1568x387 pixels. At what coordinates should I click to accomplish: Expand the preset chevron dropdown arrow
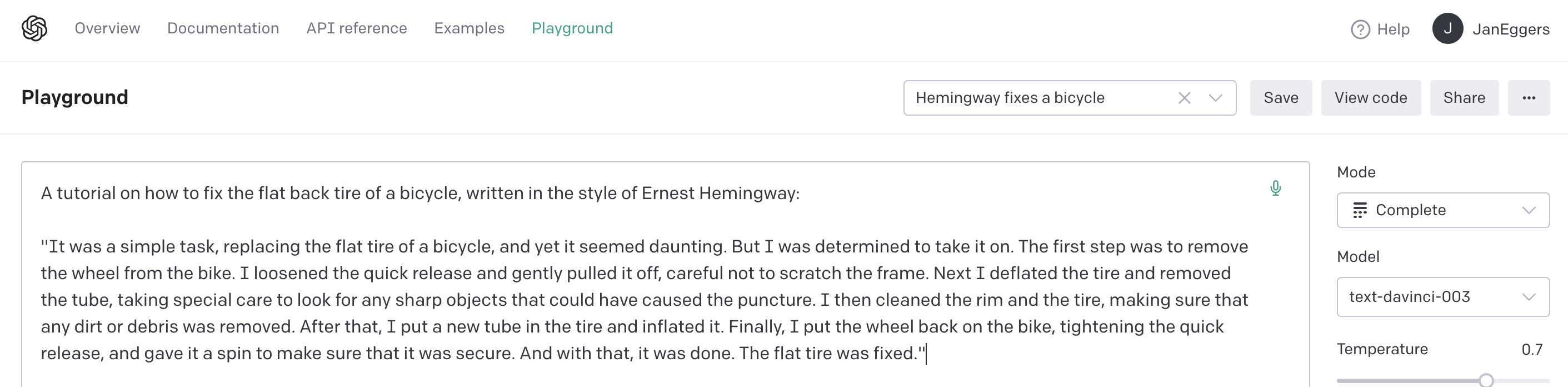pos(1216,98)
